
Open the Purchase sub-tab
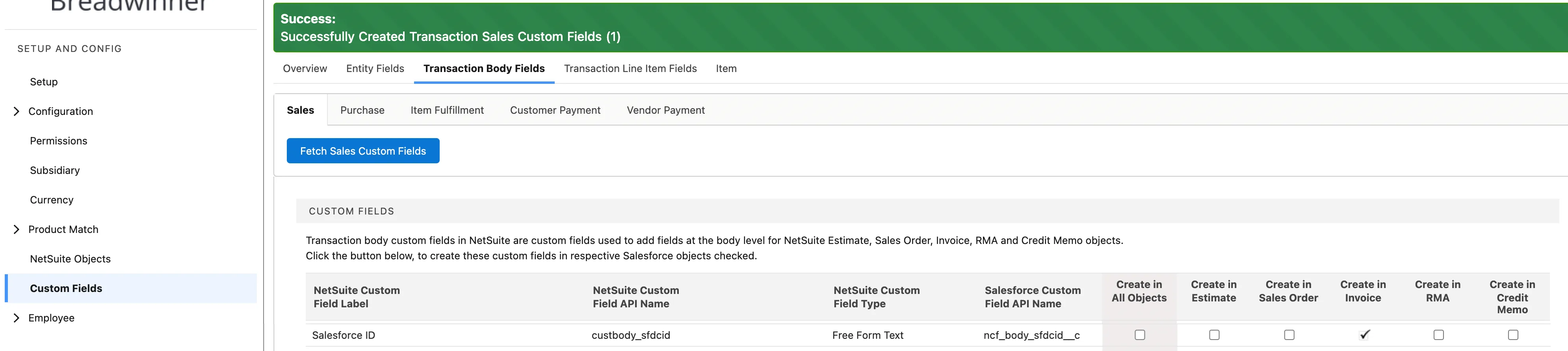[362, 110]
